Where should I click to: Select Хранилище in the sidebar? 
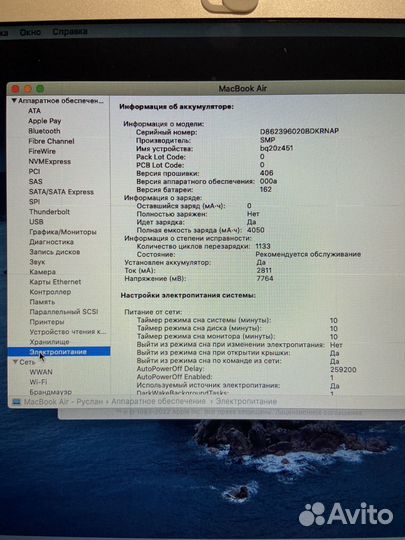click(49, 342)
